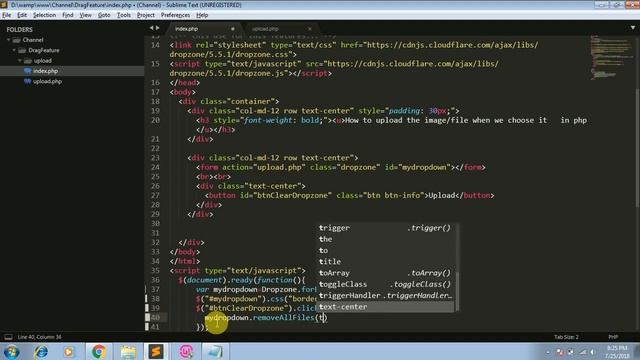Open the Tools menu

pos(124,15)
